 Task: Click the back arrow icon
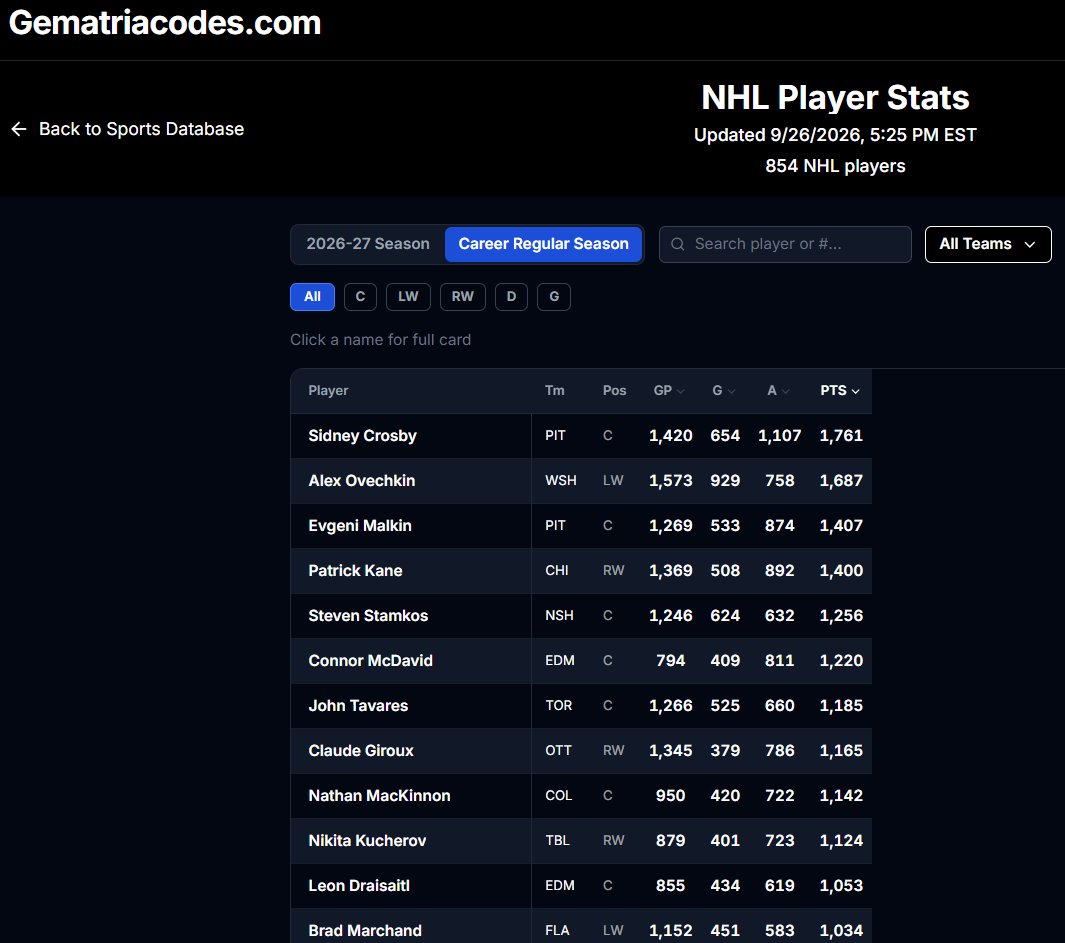pyautogui.click(x=19, y=129)
